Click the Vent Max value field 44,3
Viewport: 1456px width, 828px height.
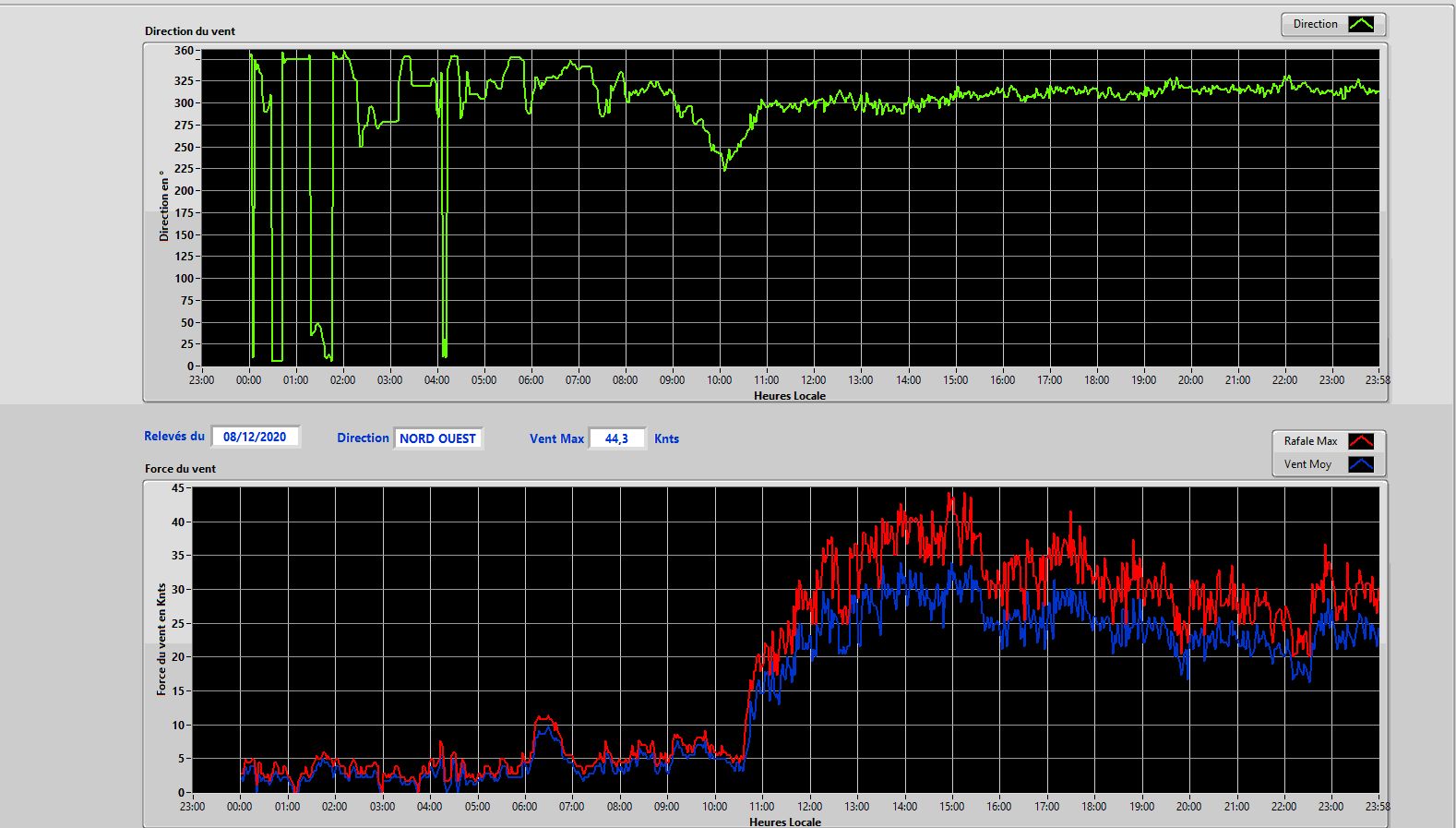(x=616, y=438)
